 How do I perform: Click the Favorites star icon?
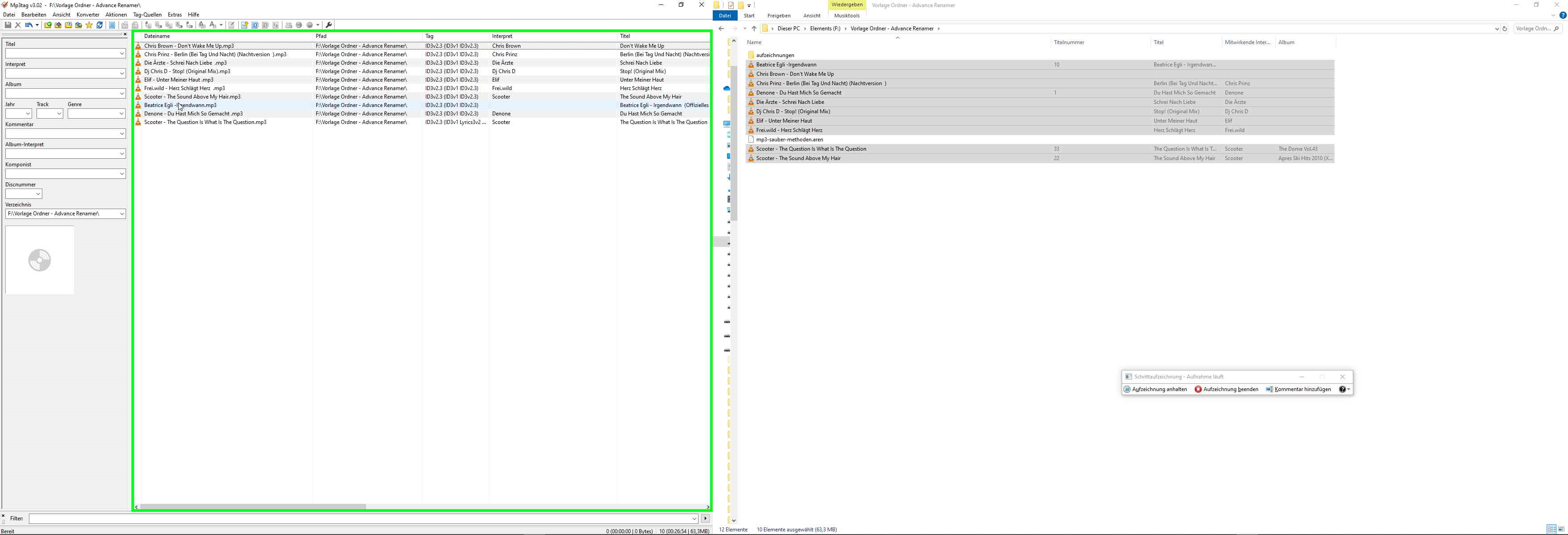pyautogui.click(x=89, y=25)
